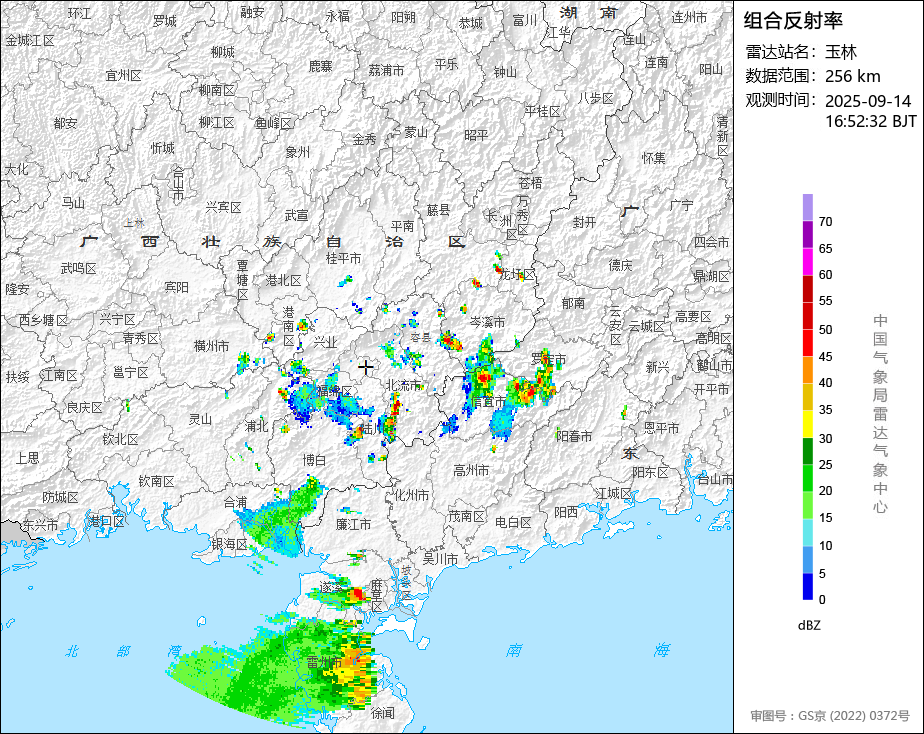Click the 兴业 map label
The height and width of the screenshot is (734, 924).
(325, 342)
